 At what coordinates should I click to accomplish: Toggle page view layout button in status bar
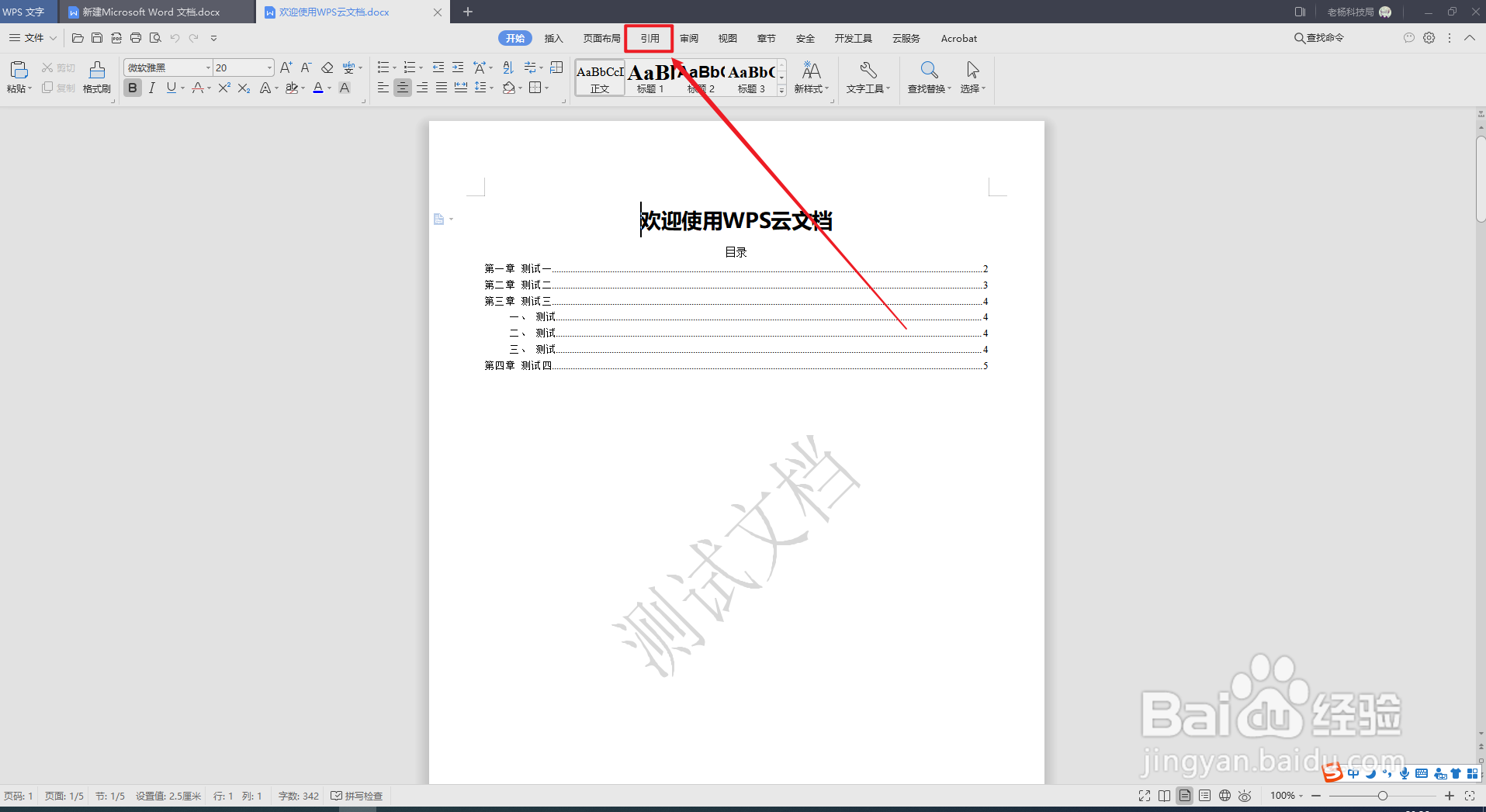[x=1185, y=796]
